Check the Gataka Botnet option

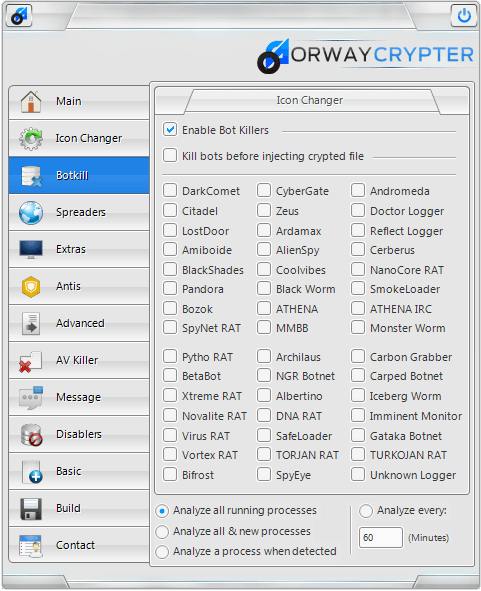click(x=358, y=435)
